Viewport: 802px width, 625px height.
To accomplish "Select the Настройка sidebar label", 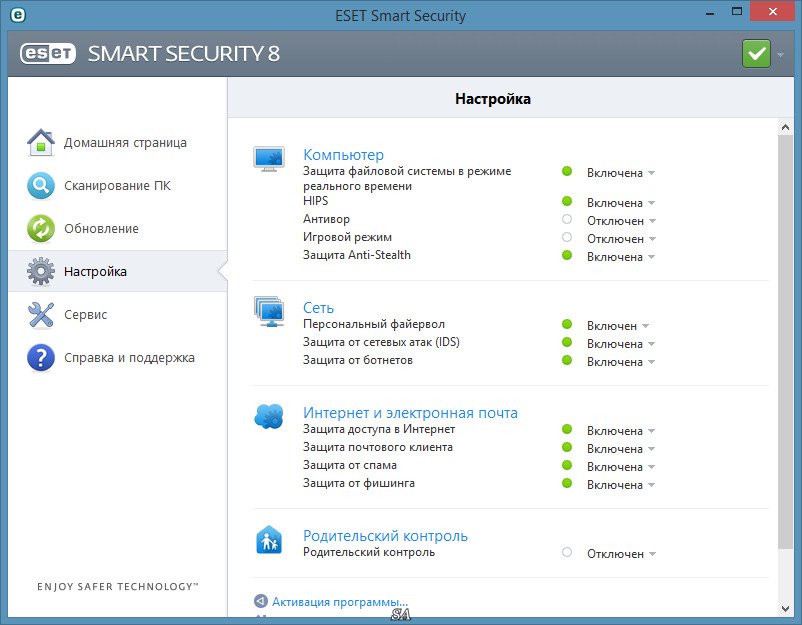I will pyautogui.click(x=95, y=272).
